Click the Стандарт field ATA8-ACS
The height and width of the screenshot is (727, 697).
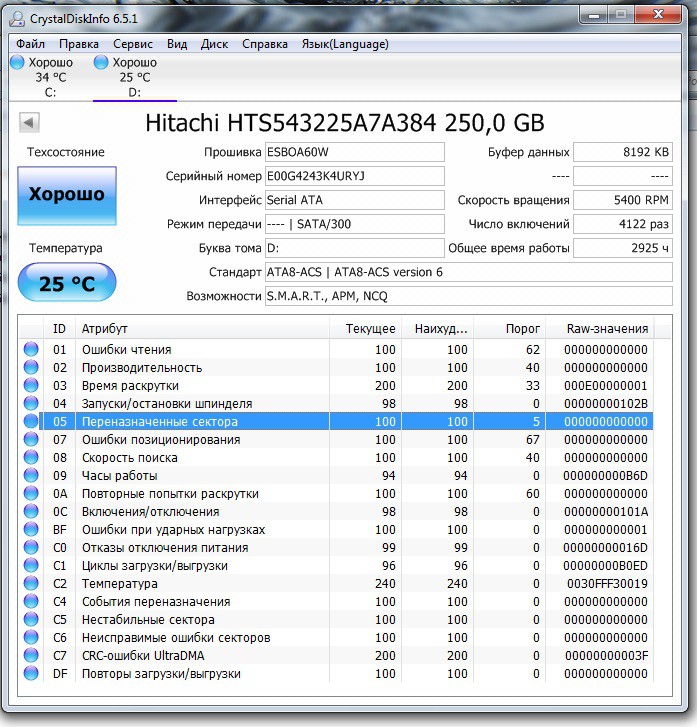(469, 272)
